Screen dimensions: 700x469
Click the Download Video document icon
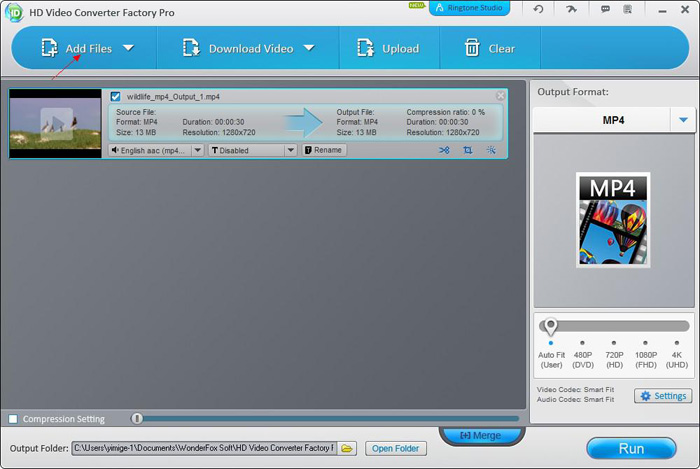point(192,48)
